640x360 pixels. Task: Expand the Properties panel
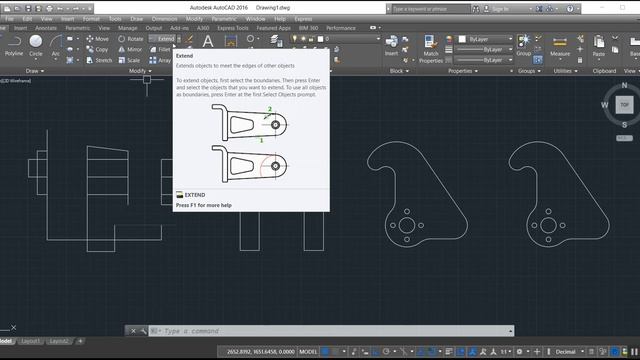(x=463, y=71)
